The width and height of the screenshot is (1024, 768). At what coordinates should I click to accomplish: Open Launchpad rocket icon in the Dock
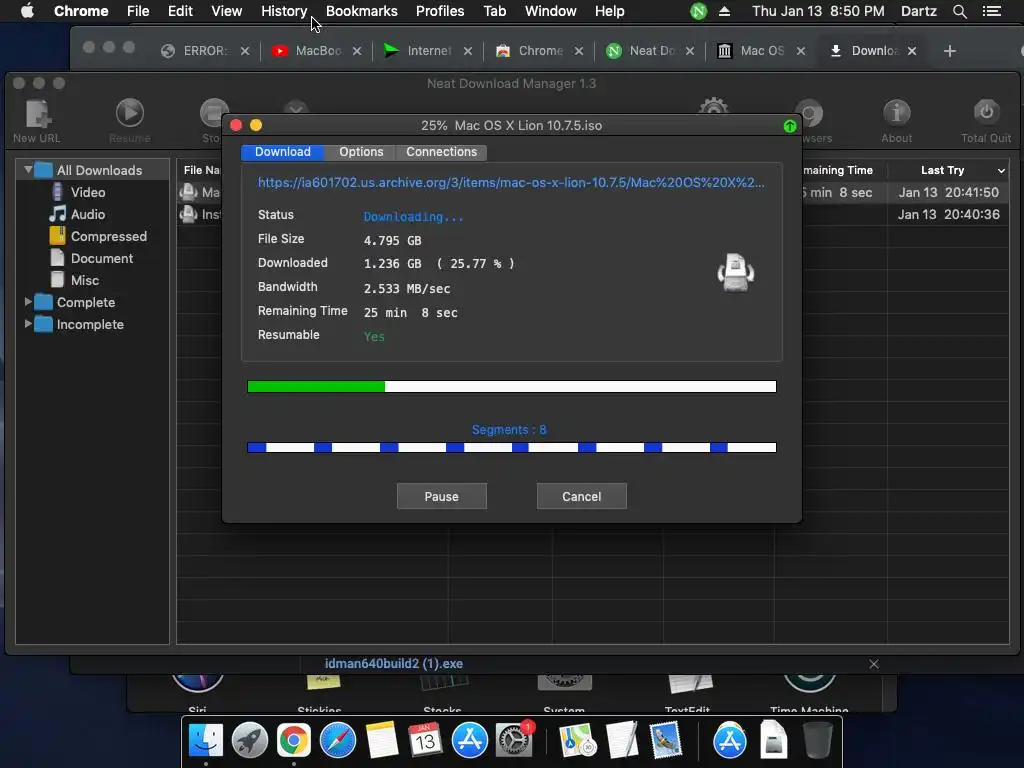point(249,741)
